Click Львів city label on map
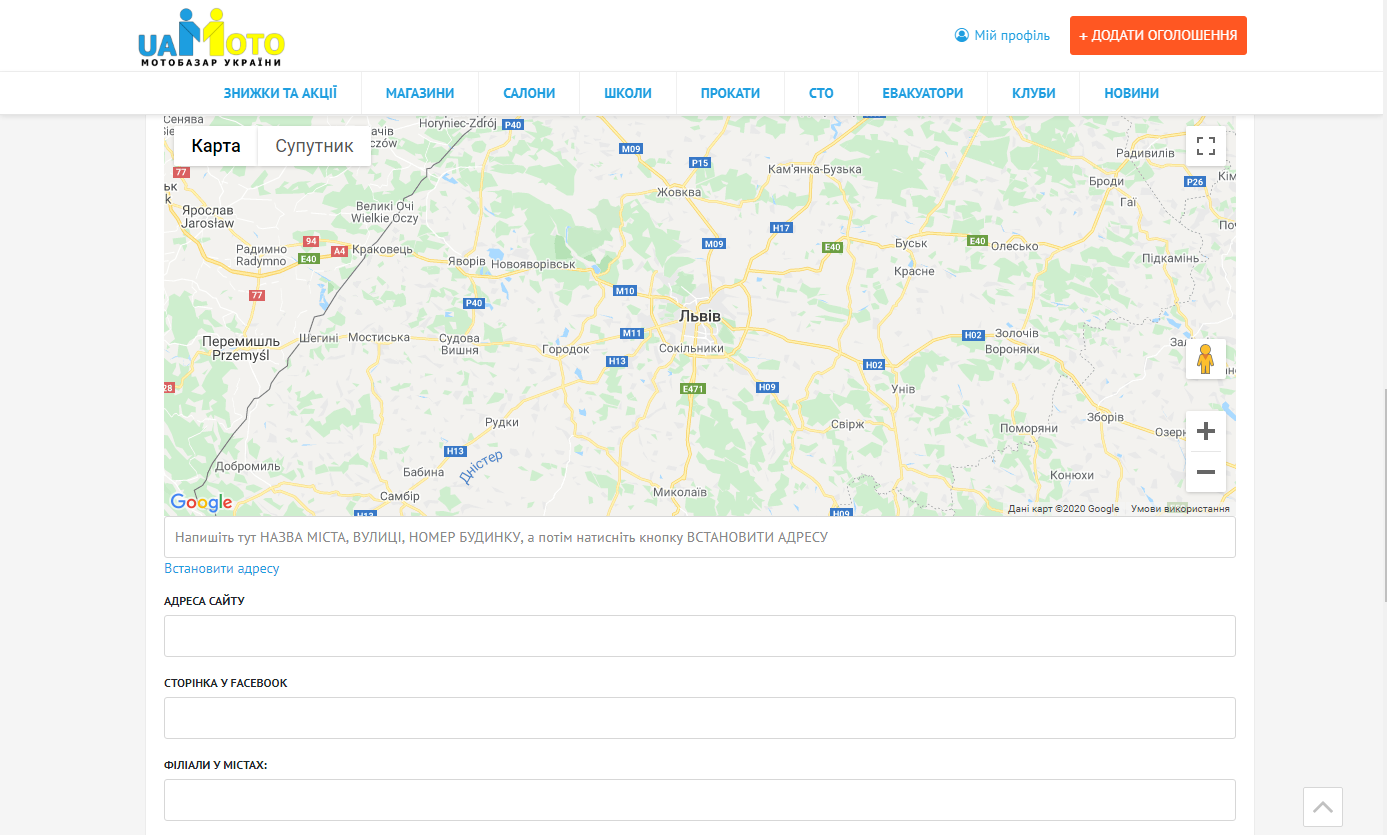The image size is (1387, 835). (699, 316)
